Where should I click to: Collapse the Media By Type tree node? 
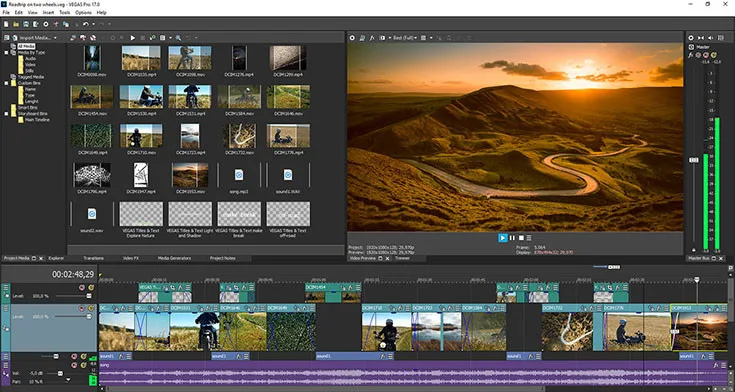click(7, 53)
